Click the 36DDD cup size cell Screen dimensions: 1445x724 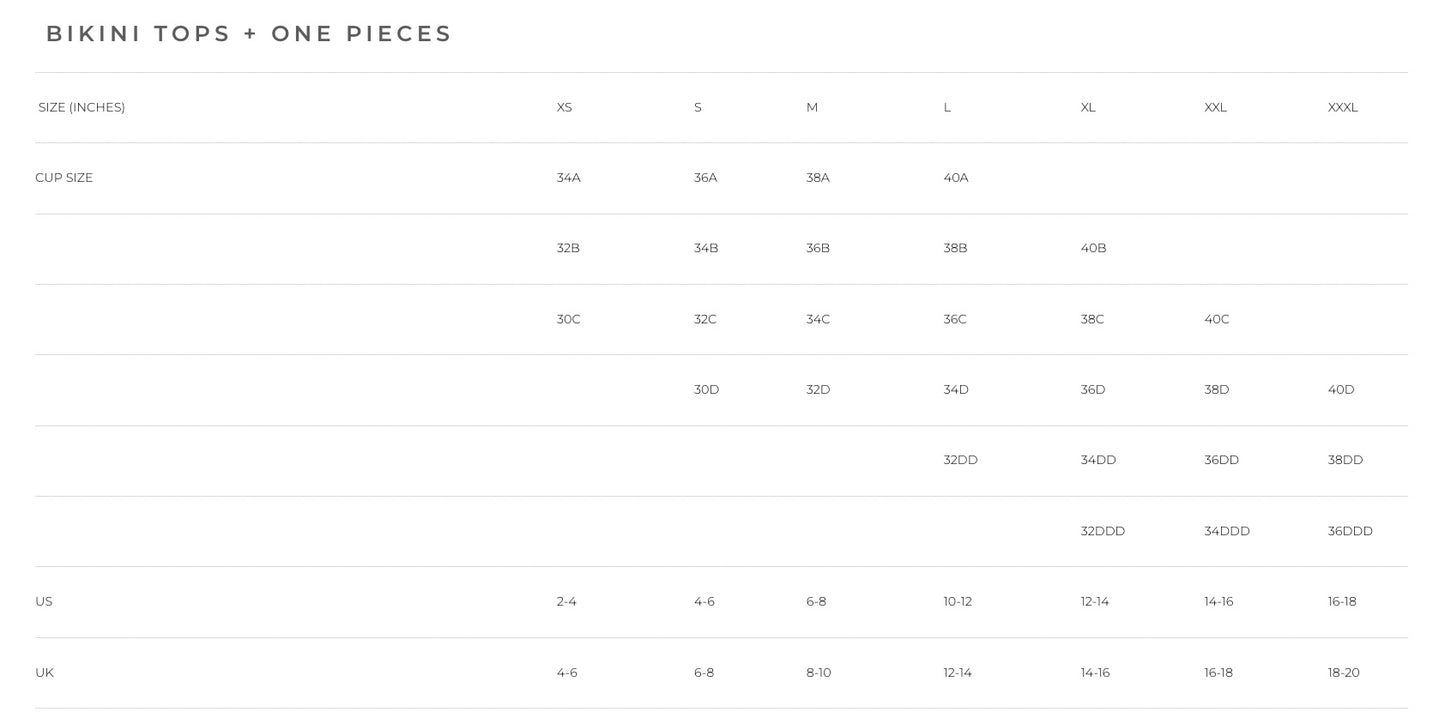tap(1350, 531)
